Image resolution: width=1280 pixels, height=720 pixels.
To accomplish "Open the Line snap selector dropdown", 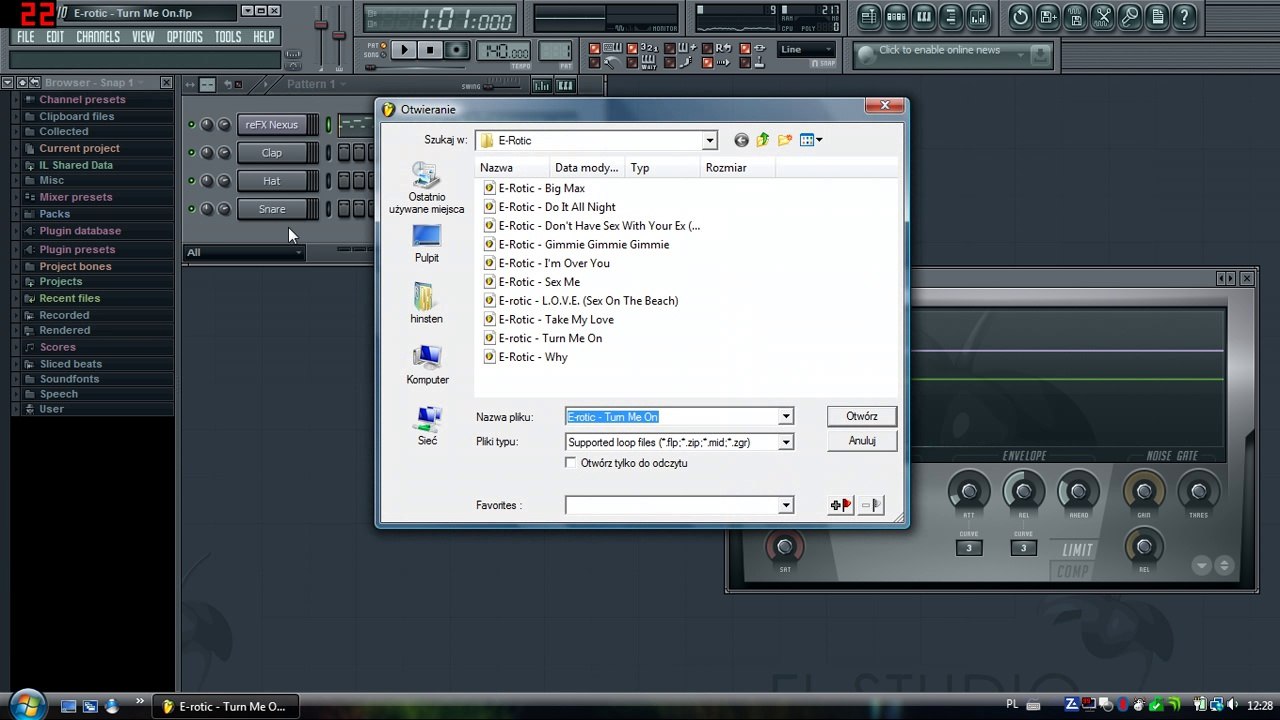I will point(806,49).
